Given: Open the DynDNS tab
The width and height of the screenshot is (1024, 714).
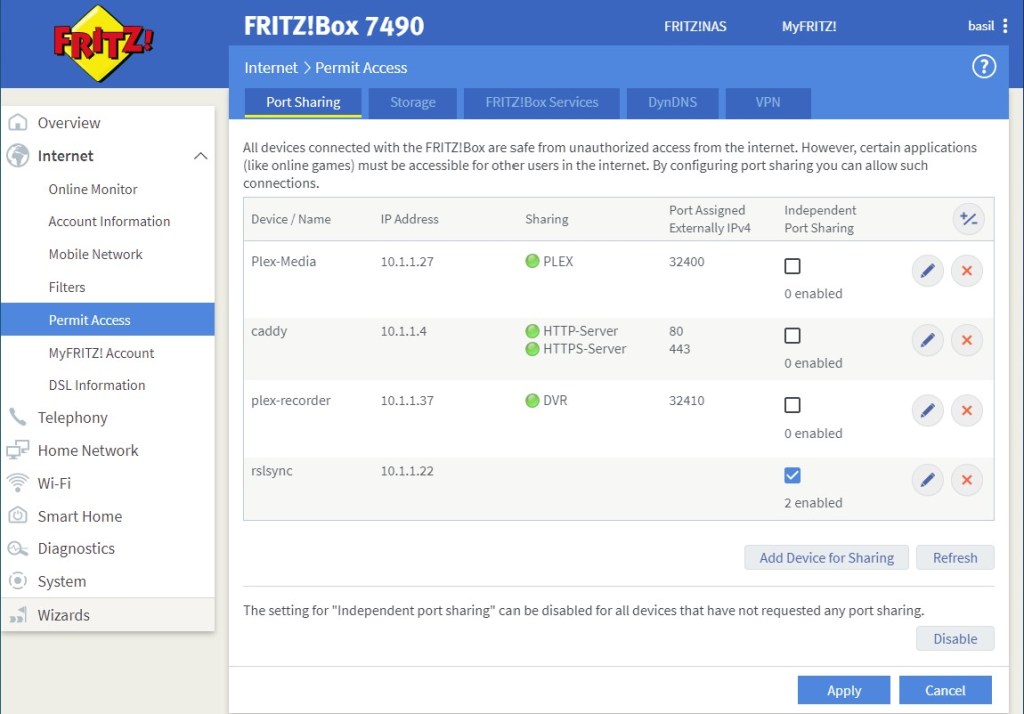Looking at the screenshot, I should click(673, 103).
